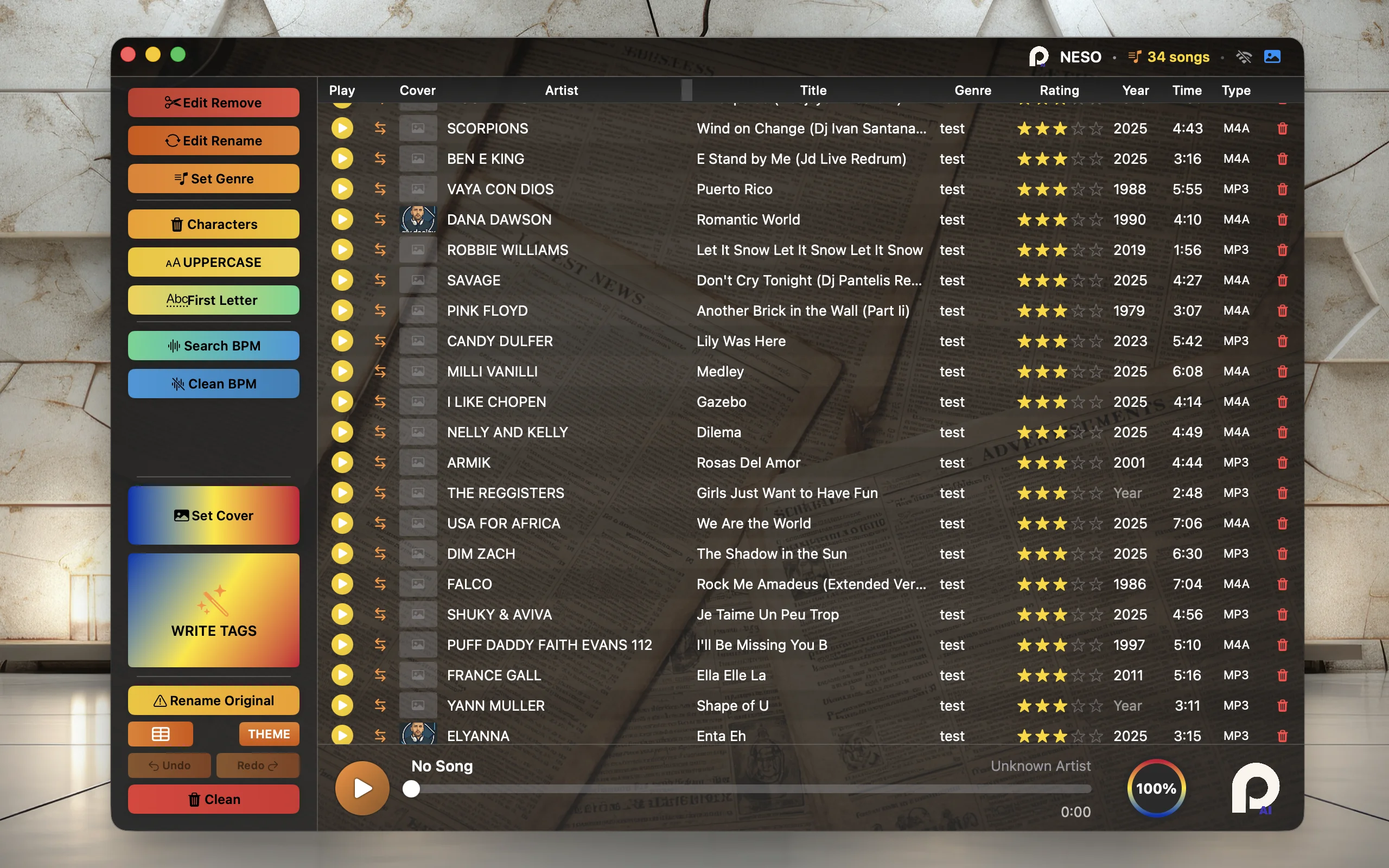The height and width of the screenshot is (868, 1389).
Task: Open the THEME settings
Action: [269, 733]
